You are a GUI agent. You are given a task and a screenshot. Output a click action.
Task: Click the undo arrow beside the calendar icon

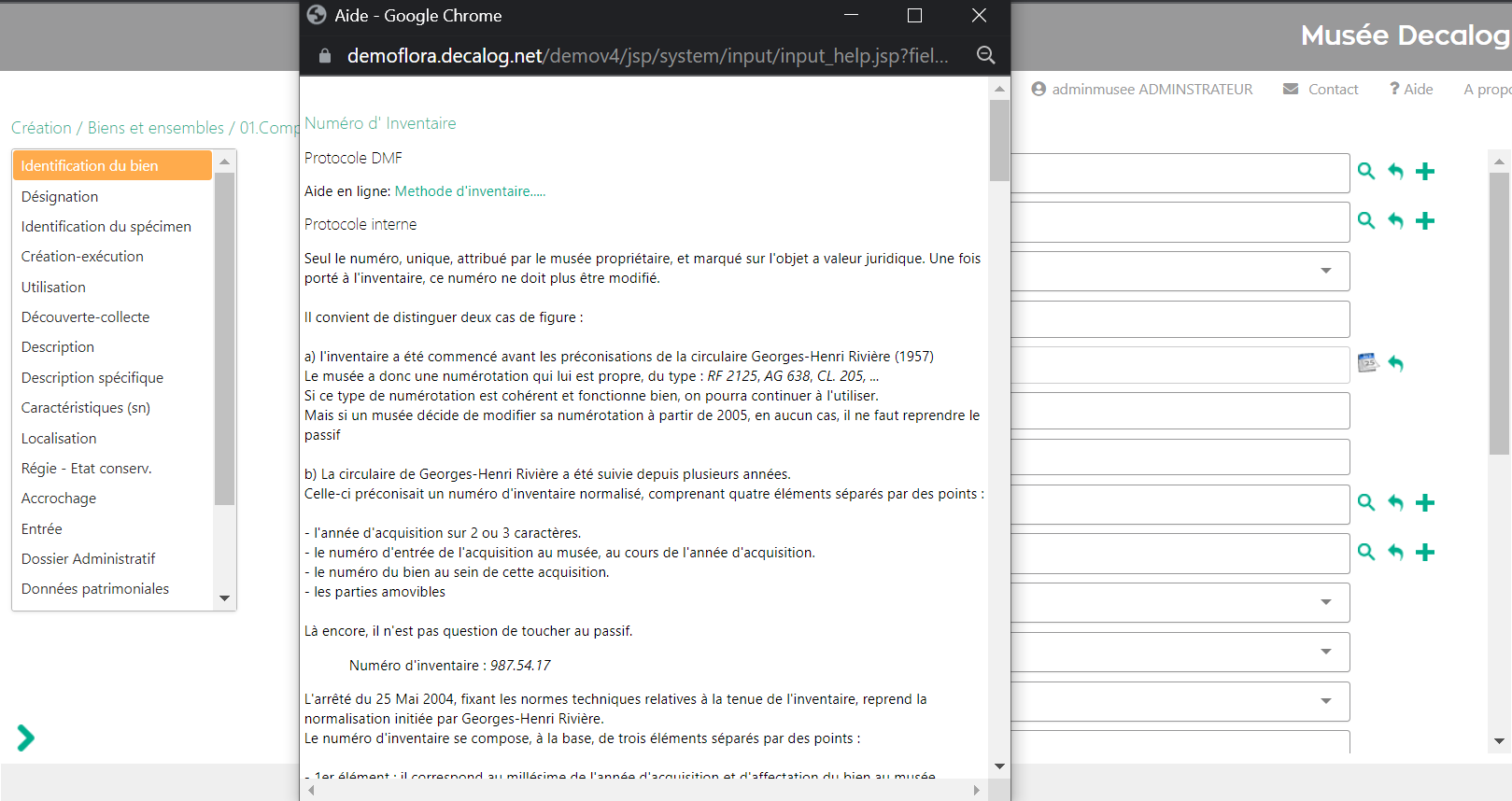pos(1396,363)
